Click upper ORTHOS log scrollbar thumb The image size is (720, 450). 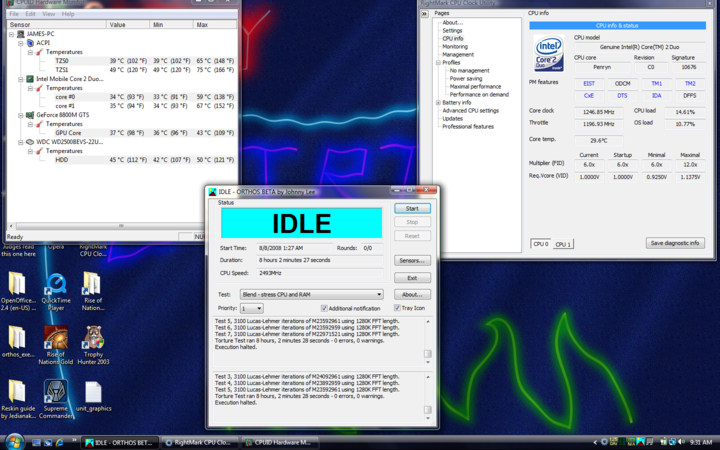pyautogui.click(x=428, y=354)
